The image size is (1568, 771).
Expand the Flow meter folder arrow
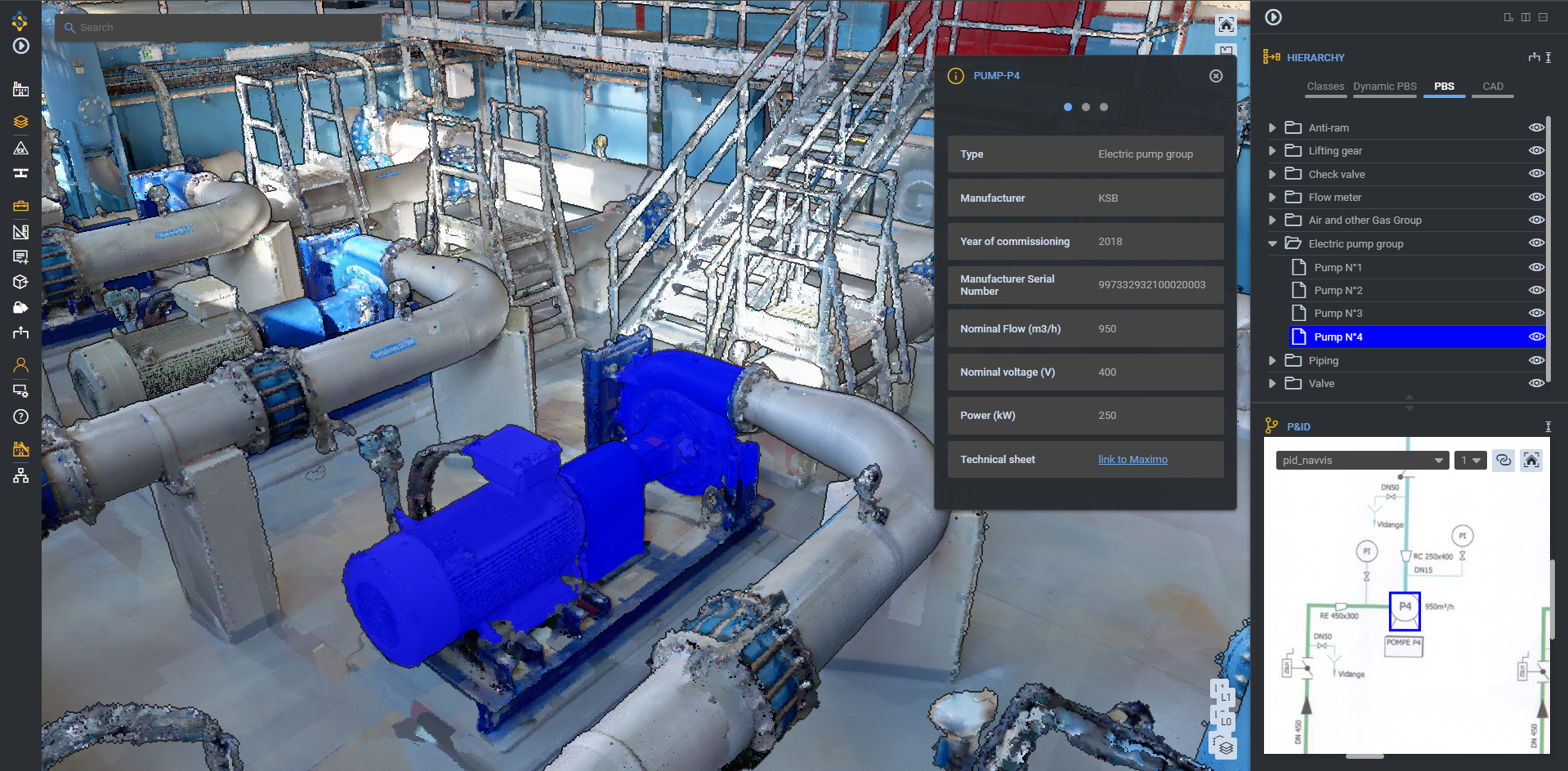click(1272, 198)
